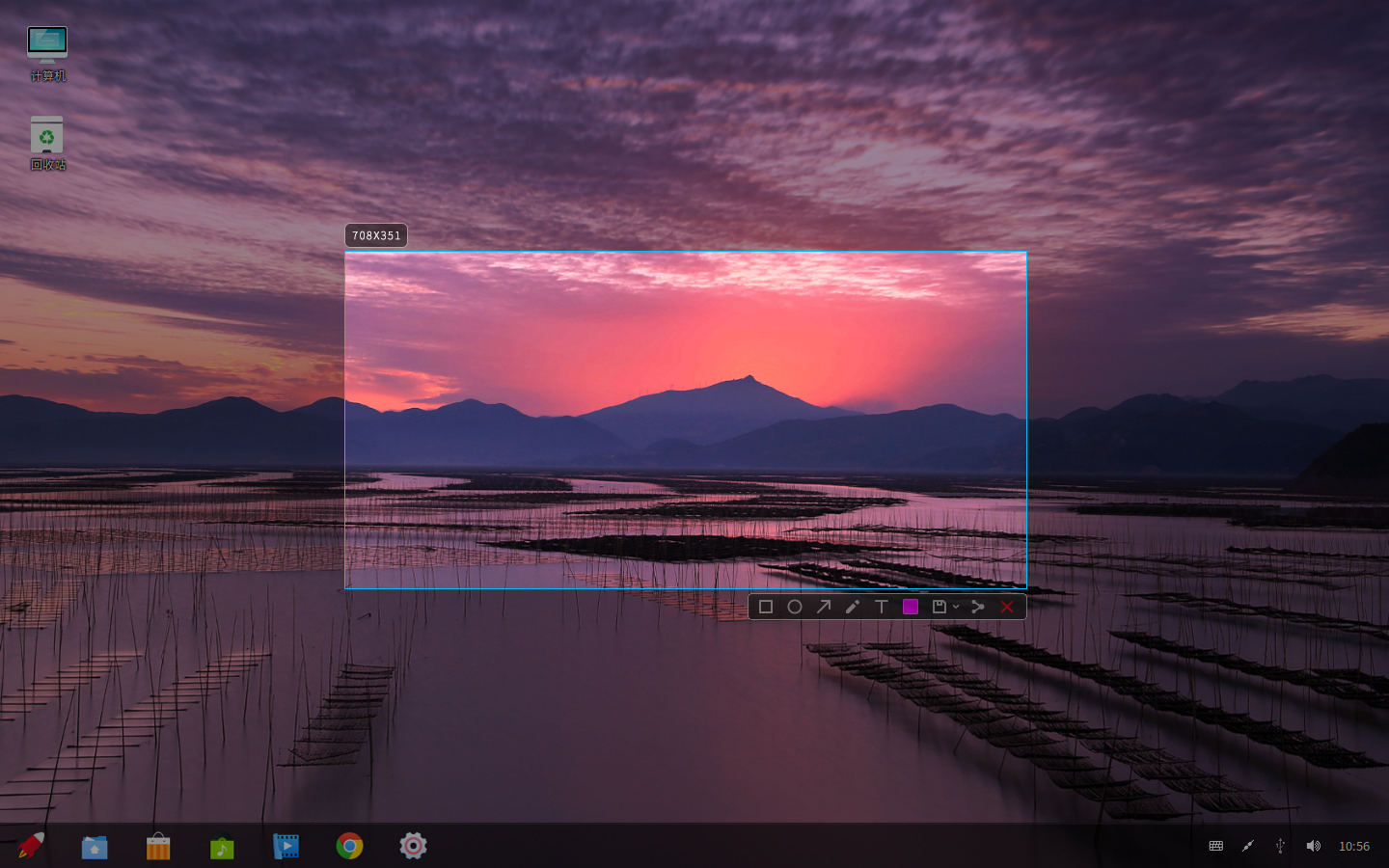This screenshot has width=1389, height=868.
Task: Click the 10:56 clock in the tray
Action: tap(1354, 846)
